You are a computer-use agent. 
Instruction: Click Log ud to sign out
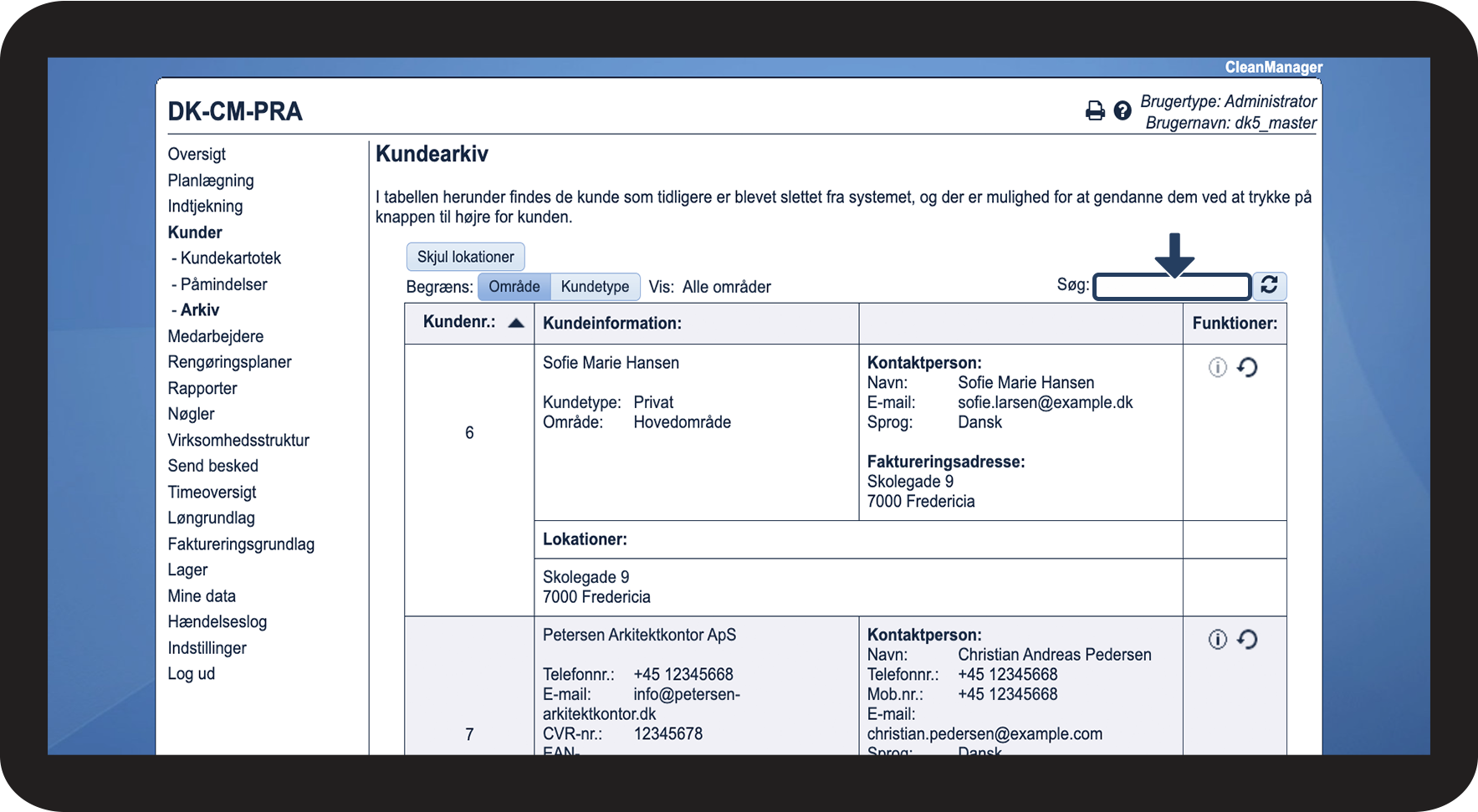(x=191, y=674)
